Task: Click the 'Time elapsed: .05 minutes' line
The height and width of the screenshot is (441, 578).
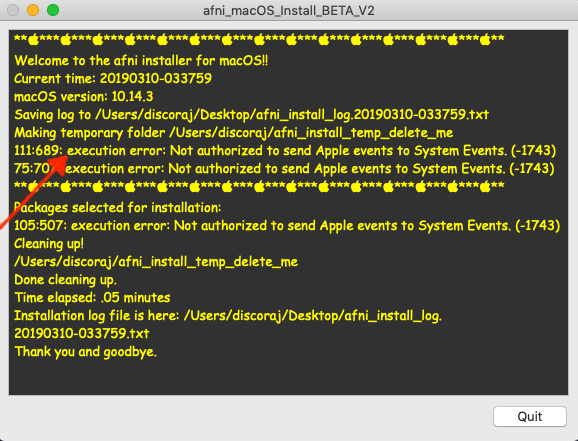Action: coord(92,297)
